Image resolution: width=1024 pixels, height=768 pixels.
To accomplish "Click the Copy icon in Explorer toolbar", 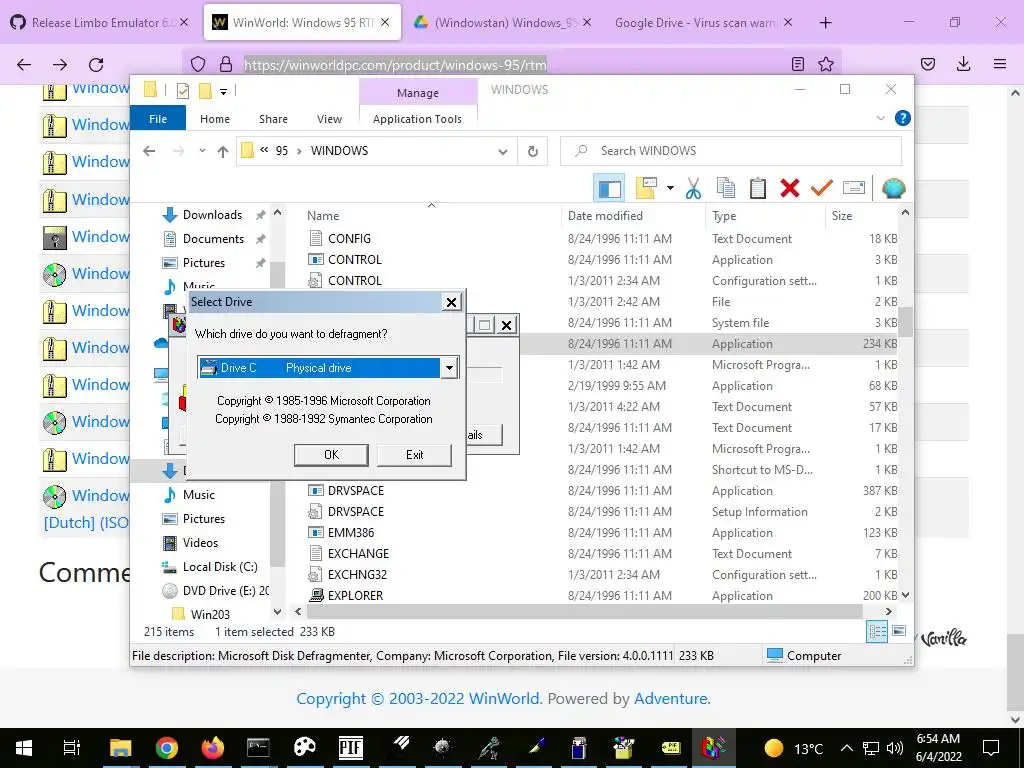I will click(x=726, y=188).
